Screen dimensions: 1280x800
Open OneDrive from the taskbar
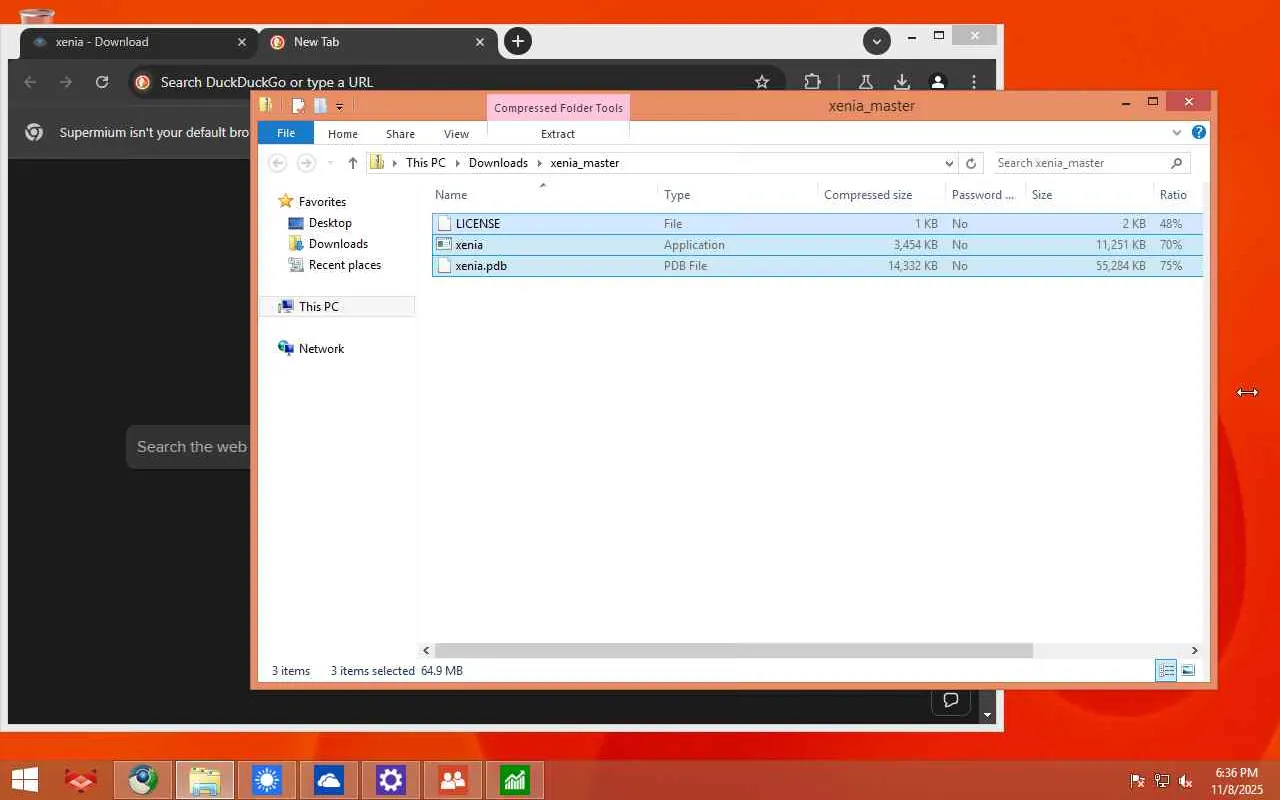pyautogui.click(x=328, y=780)
